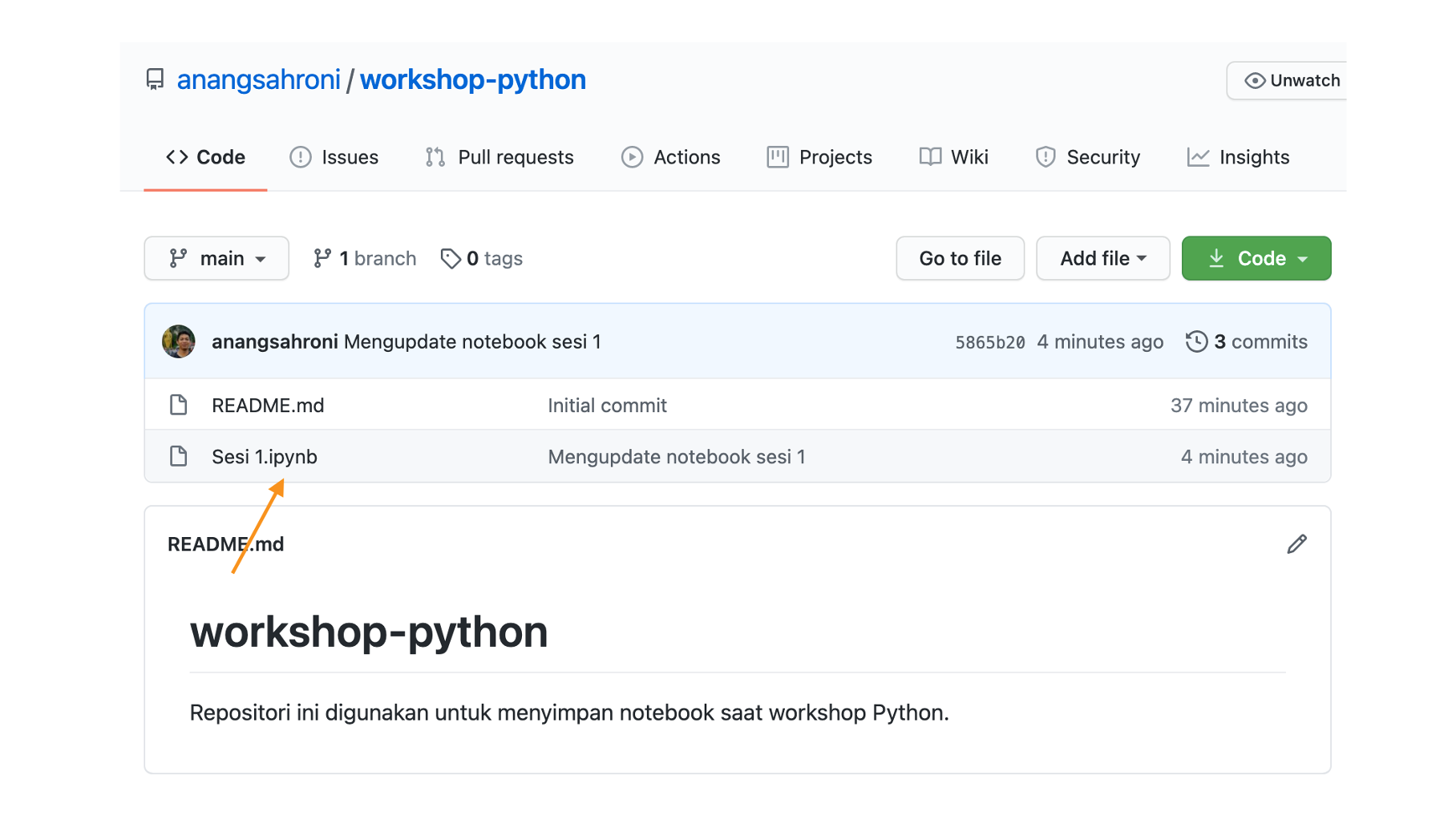Click the README.md box header title
1456x828 pixels.
tap(225, 544)
